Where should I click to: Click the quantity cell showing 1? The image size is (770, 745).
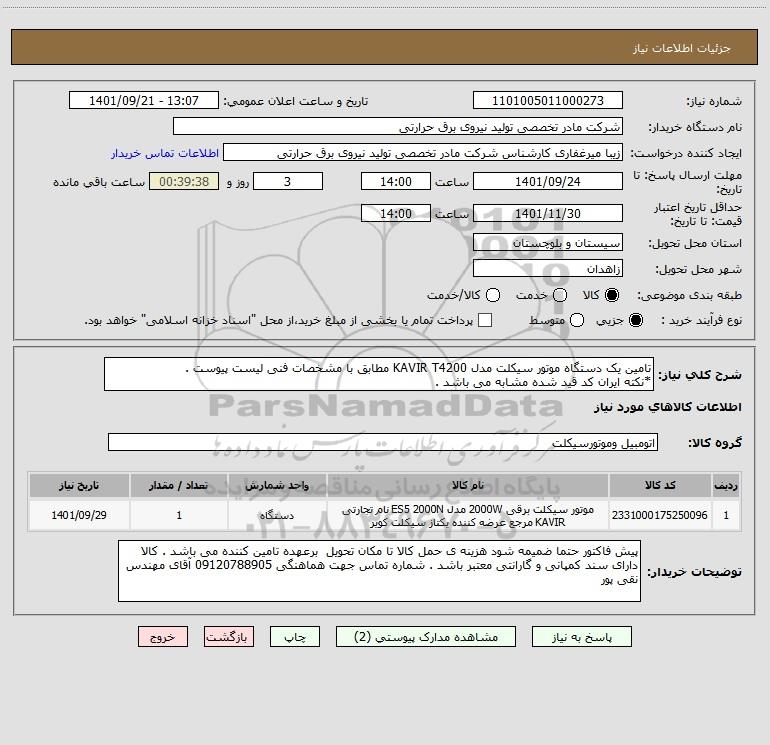(179, 515)
